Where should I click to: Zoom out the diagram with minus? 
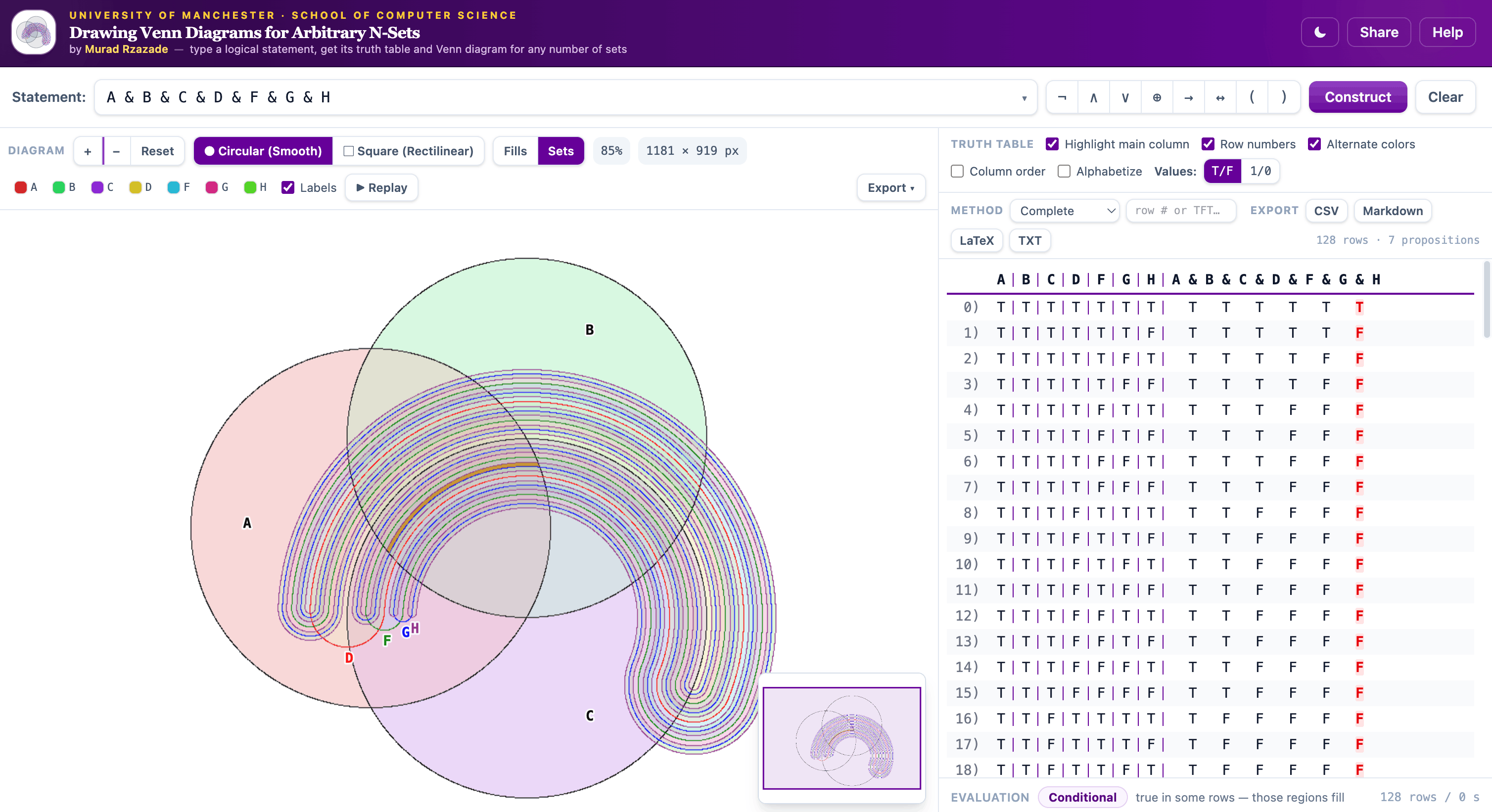116,151
